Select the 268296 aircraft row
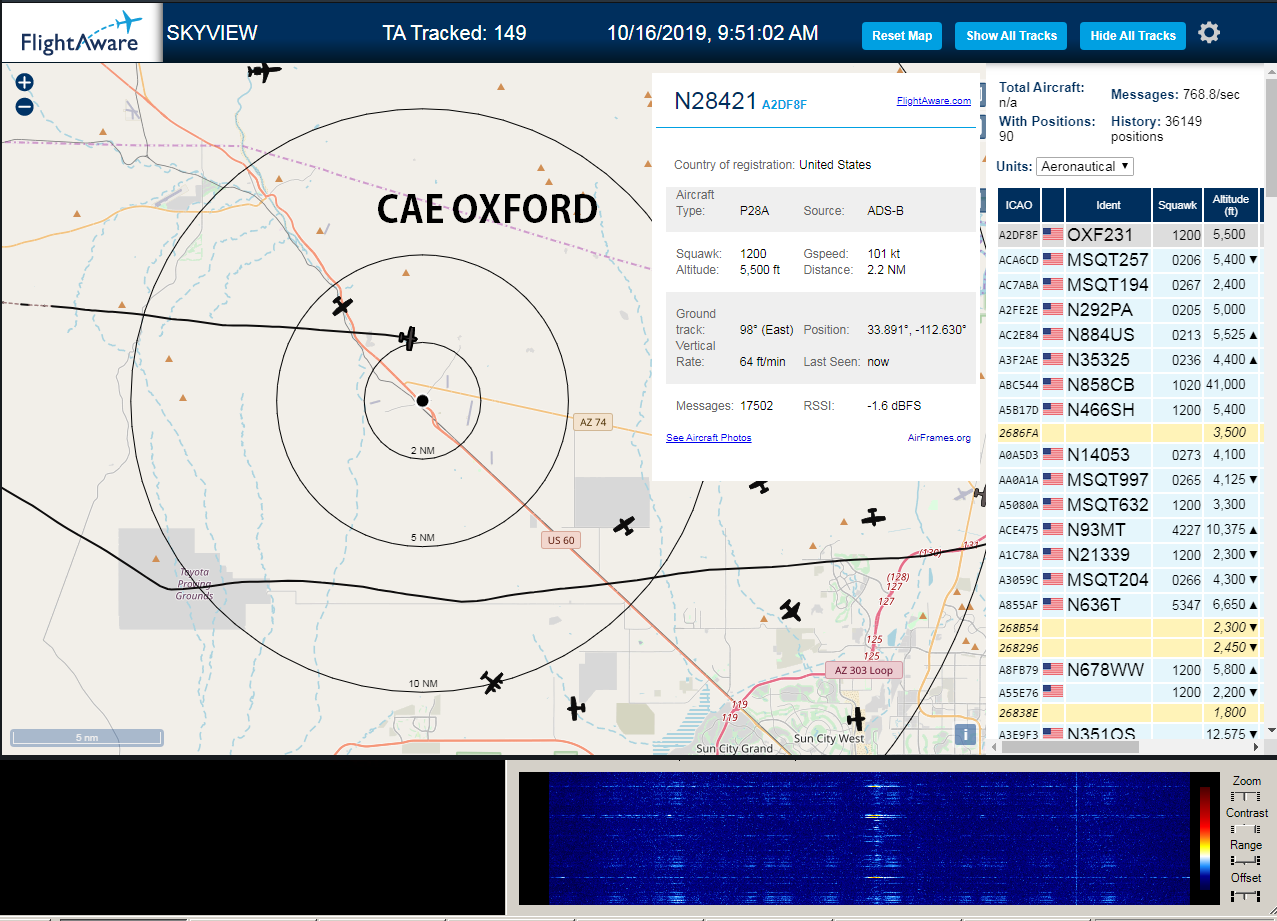Viewport: 1277px width, 921px height. tap(1130, 648)
